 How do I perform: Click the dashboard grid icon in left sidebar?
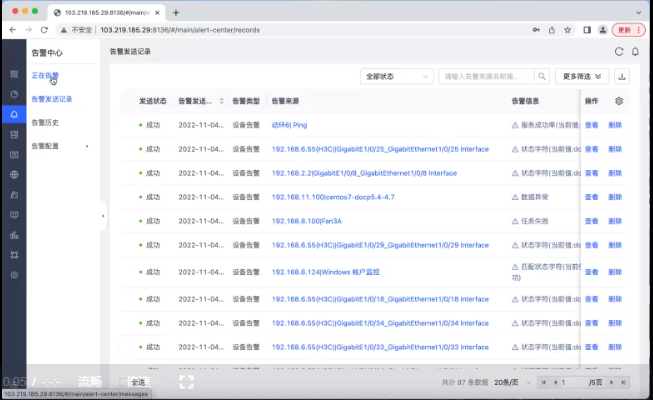click(13, 75)
